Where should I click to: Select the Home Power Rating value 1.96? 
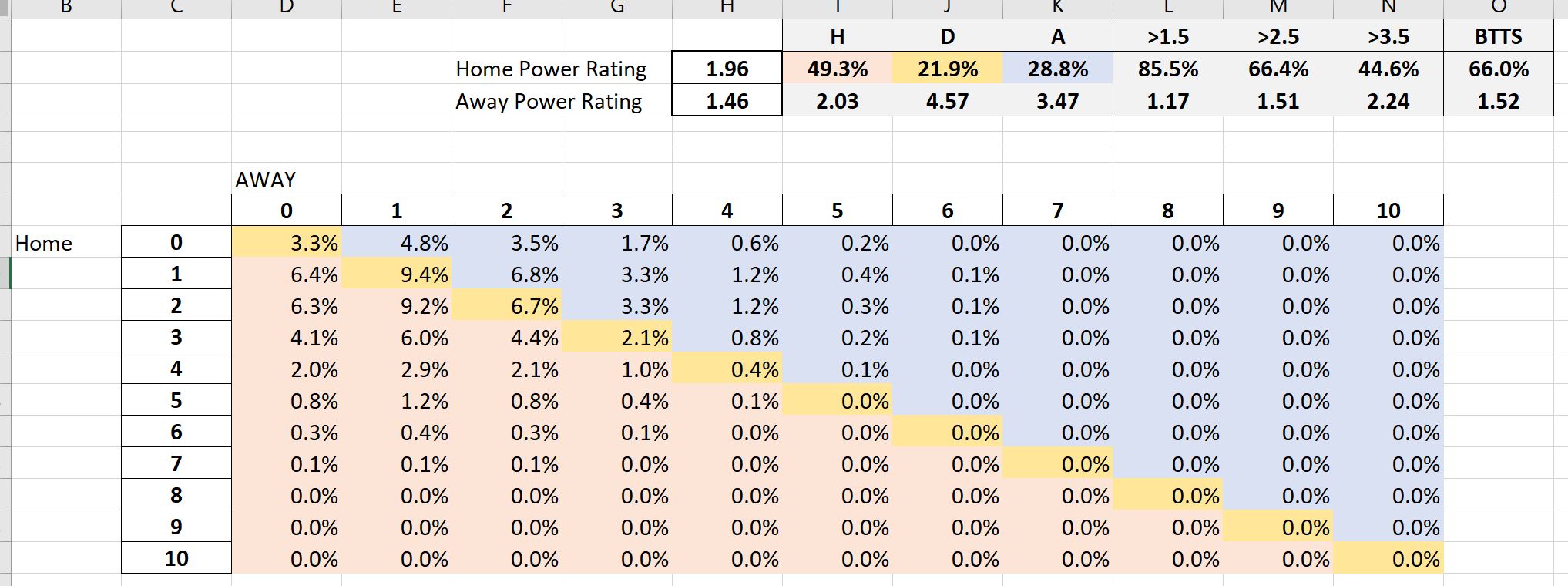click(x=727, y=69)
